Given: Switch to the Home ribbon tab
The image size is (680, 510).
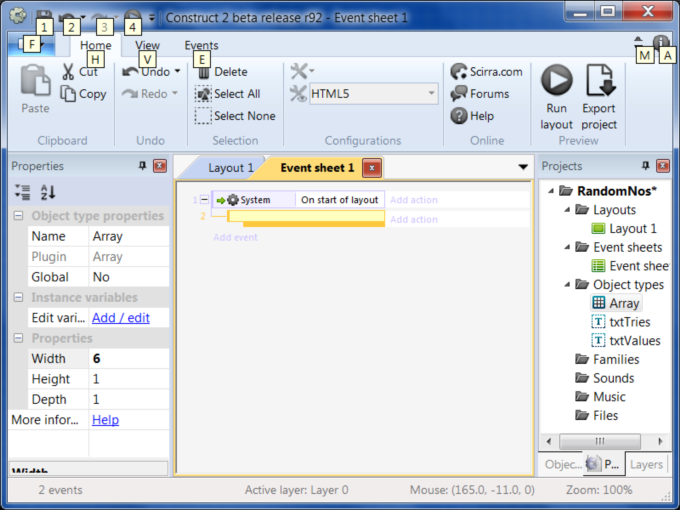Looking at the screenshot, I should coord(95,45).
